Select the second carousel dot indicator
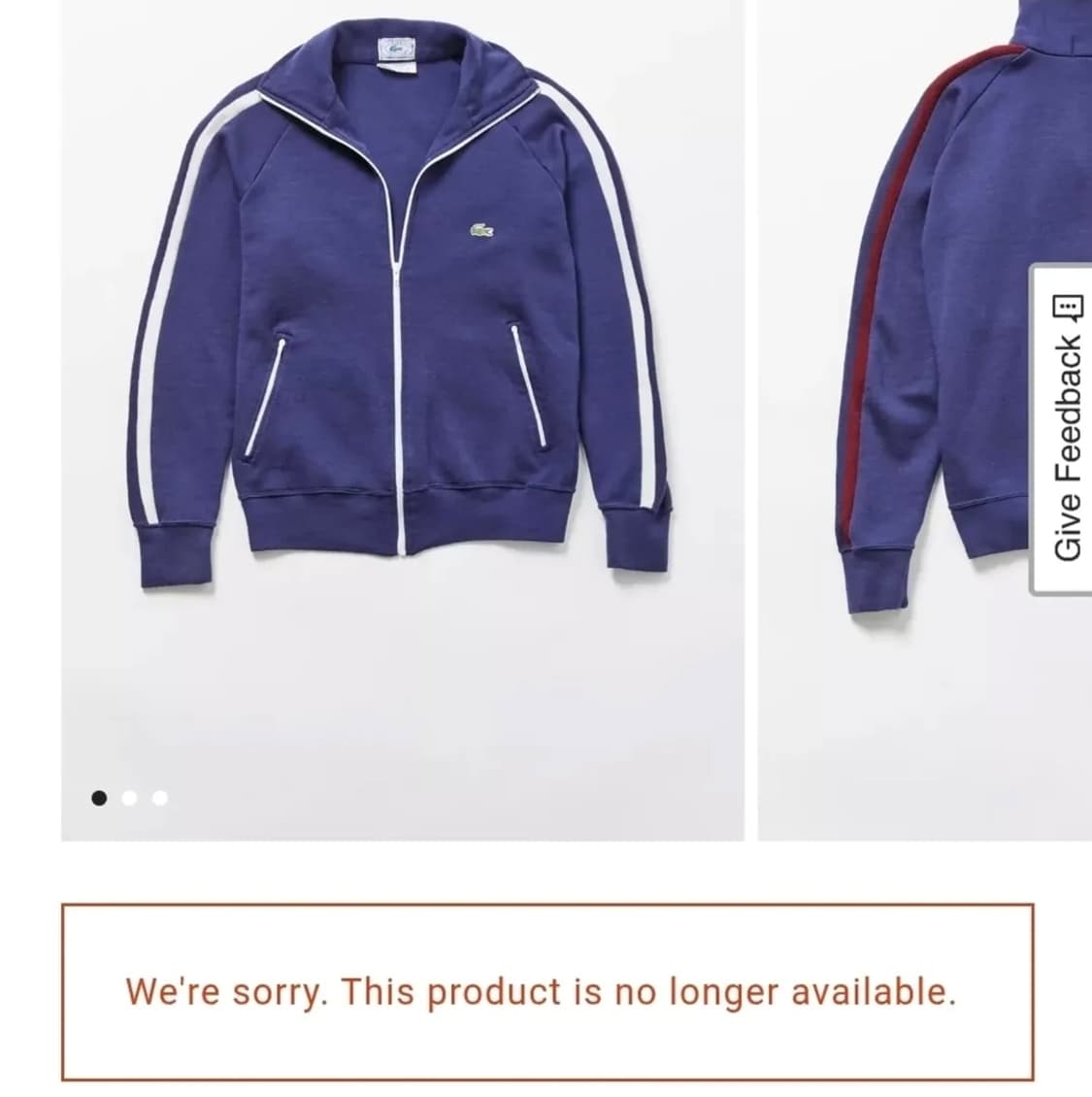The width and height of the screenshot is (1092, 1097). [x=129, y=798]
